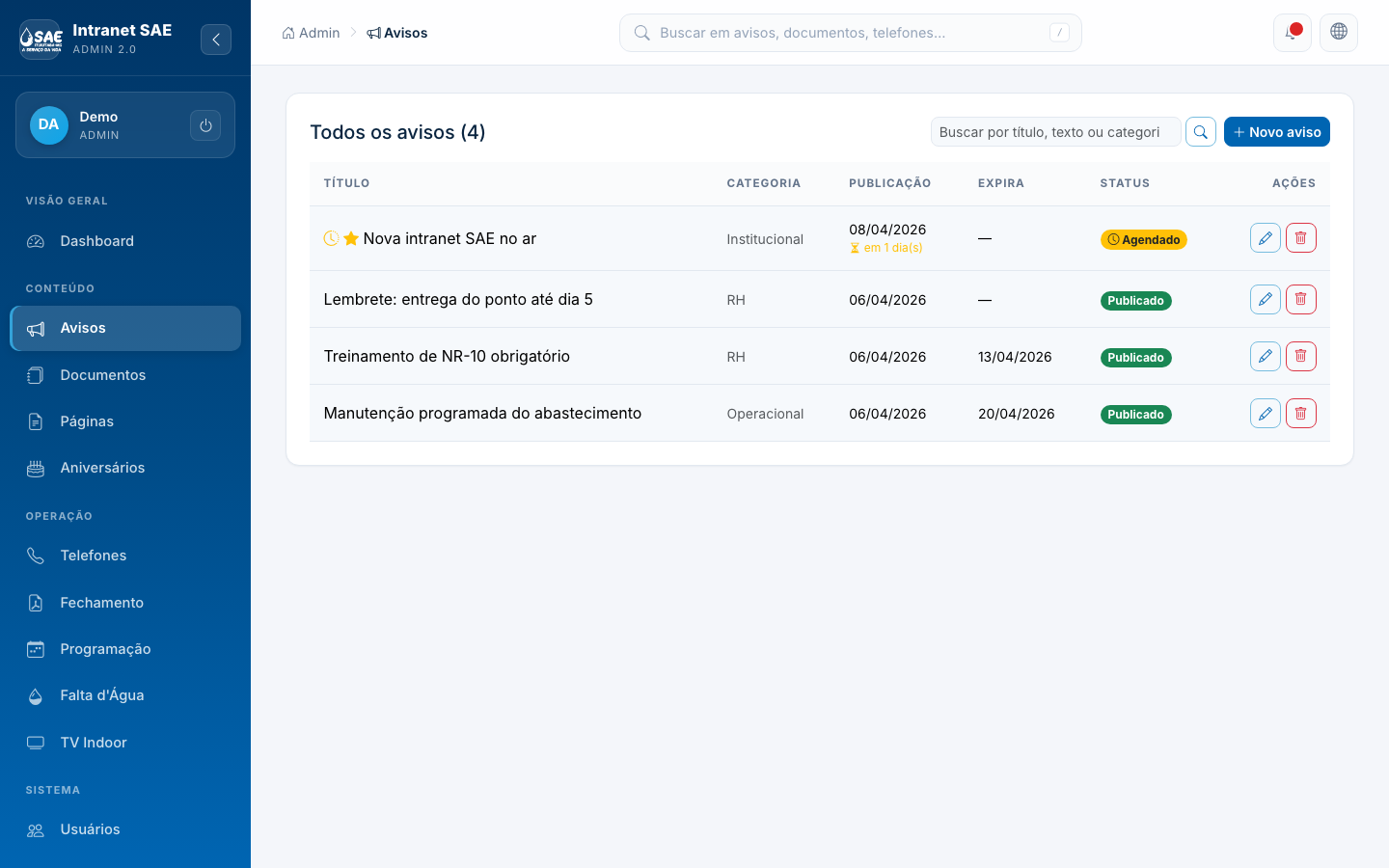Click the 'Operacional' category cell
1389x868 pixels.
(x=765, y=414)
